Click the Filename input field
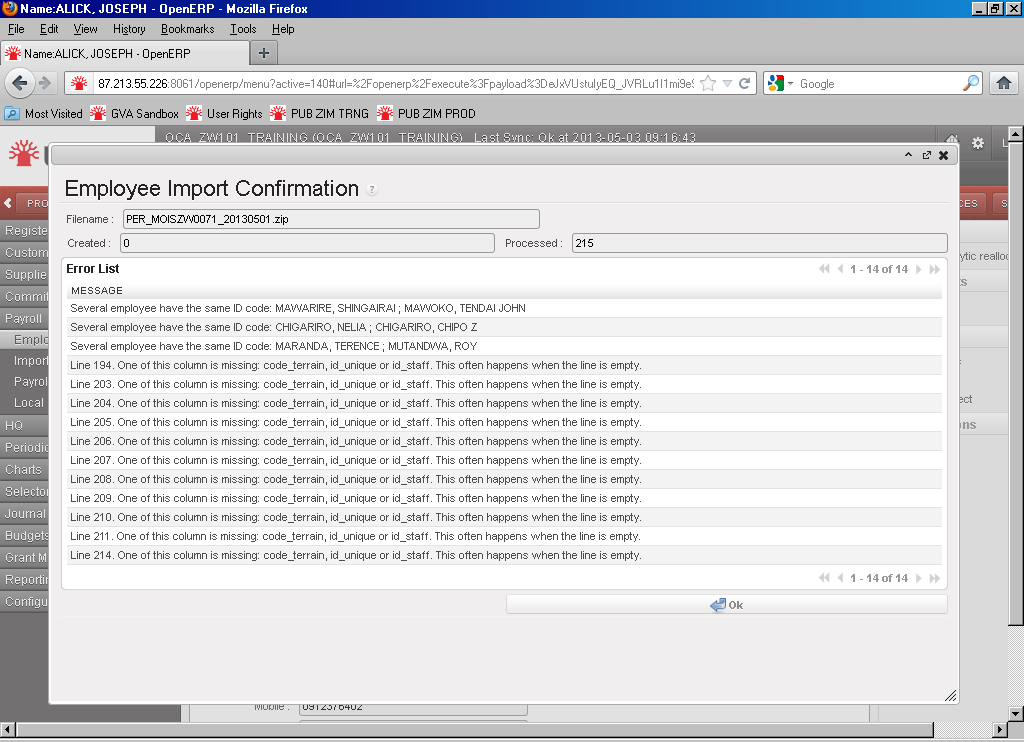Image resolution: width=1024 pixels, height=742 pixels. click(331, 219)
